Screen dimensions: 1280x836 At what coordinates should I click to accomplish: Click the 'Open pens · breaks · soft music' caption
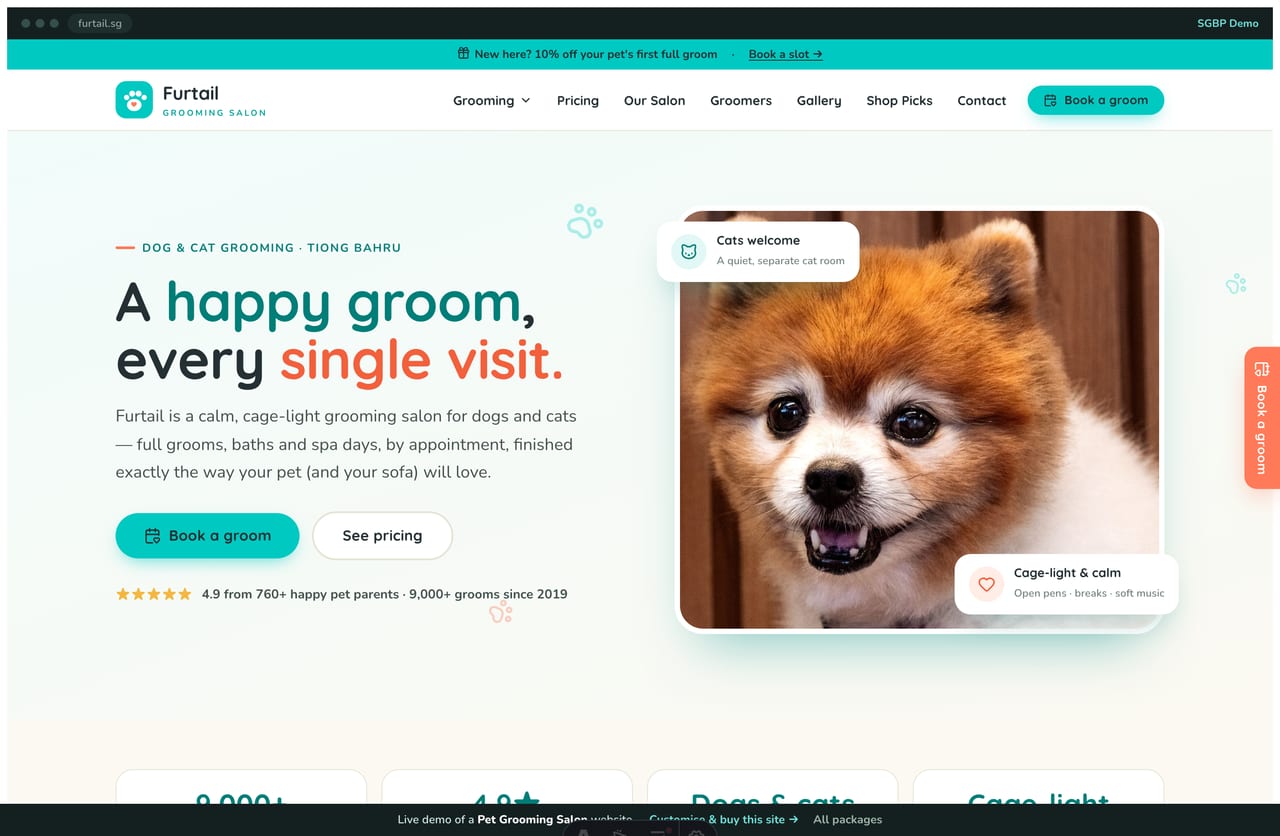1089,594
